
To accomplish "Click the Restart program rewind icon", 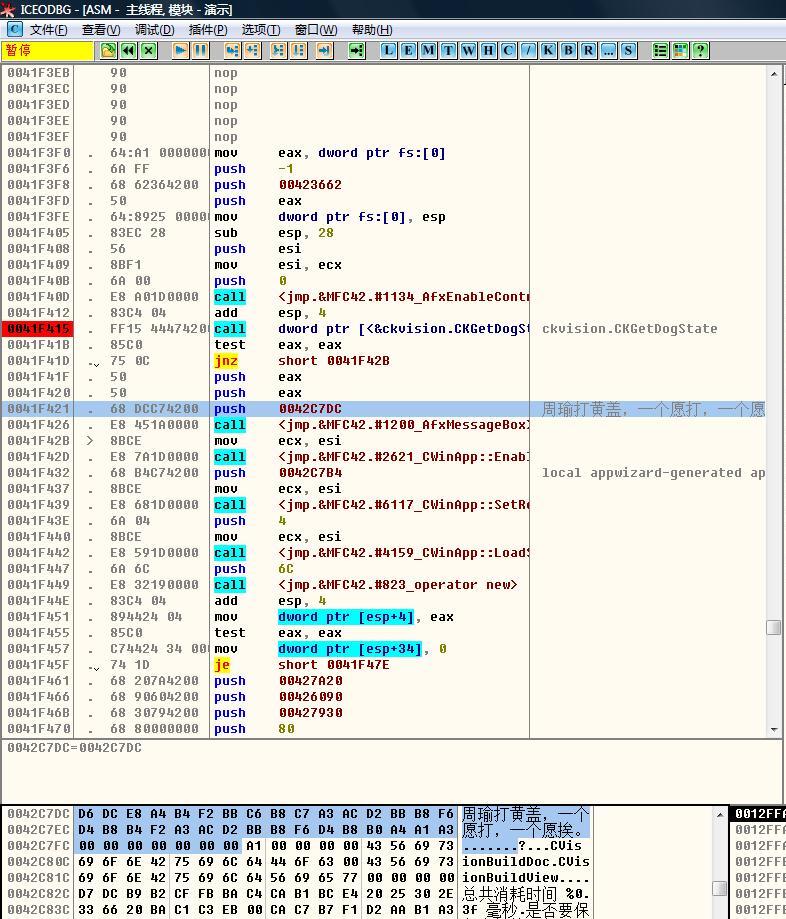I will pos(128,50).
